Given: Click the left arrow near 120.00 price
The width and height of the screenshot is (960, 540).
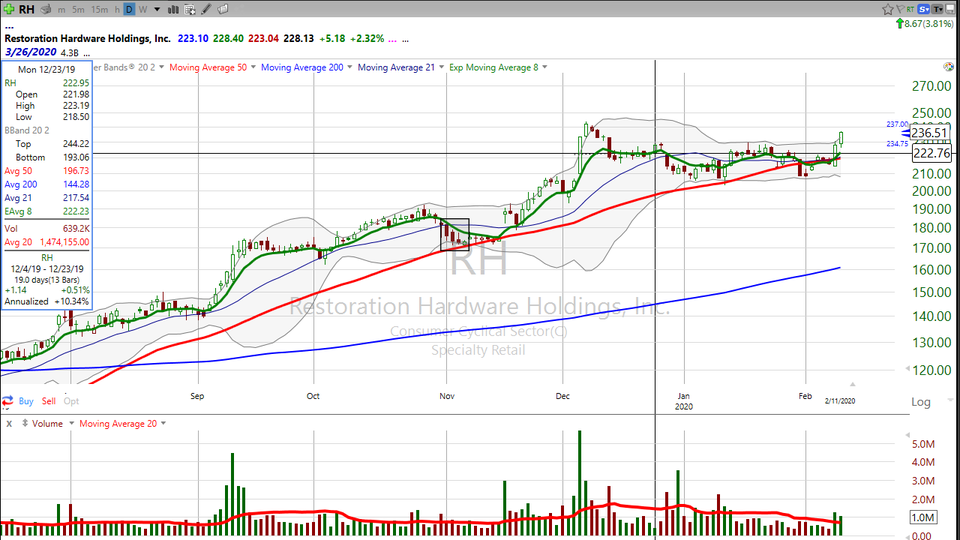Looking at the screenshot, I should (x=907, y=369).
